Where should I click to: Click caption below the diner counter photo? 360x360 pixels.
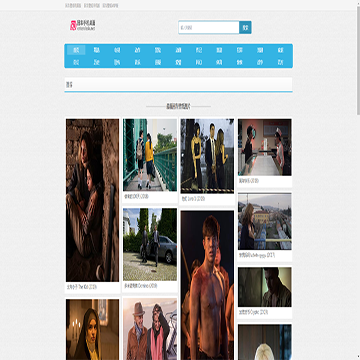click(249, 181)
